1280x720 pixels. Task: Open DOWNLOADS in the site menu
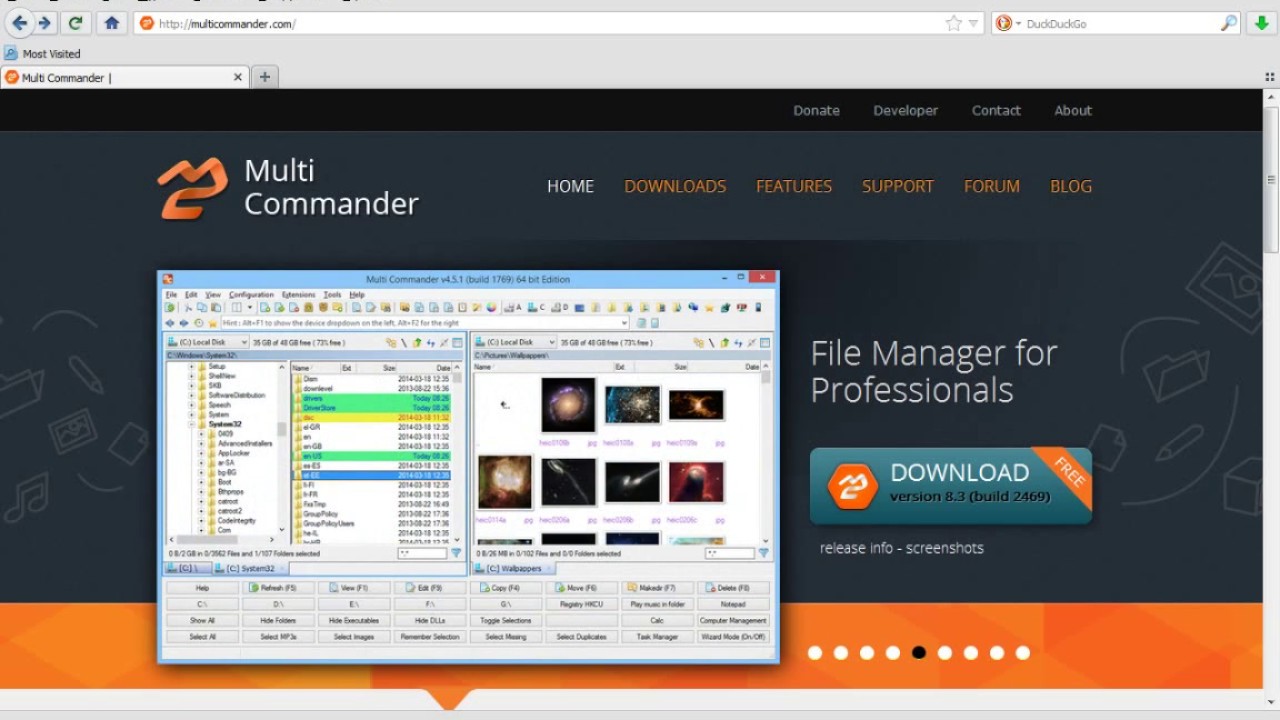coord(675,186)
